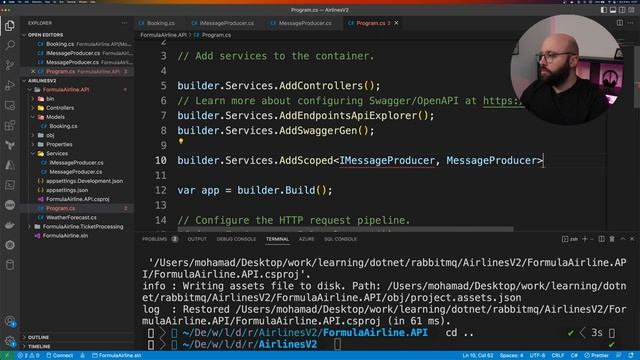The width and height of the screenshot is (640, 360).
Task: Open the Explorer view in activity bar
Action: point(10,26)
